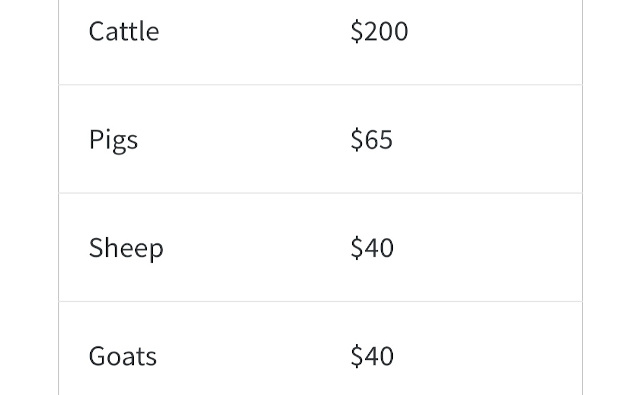Image resolution: width=640 pixels, height=395 pixels.
Task: Click the Cattle label in the table
Action: coord(124,31)
